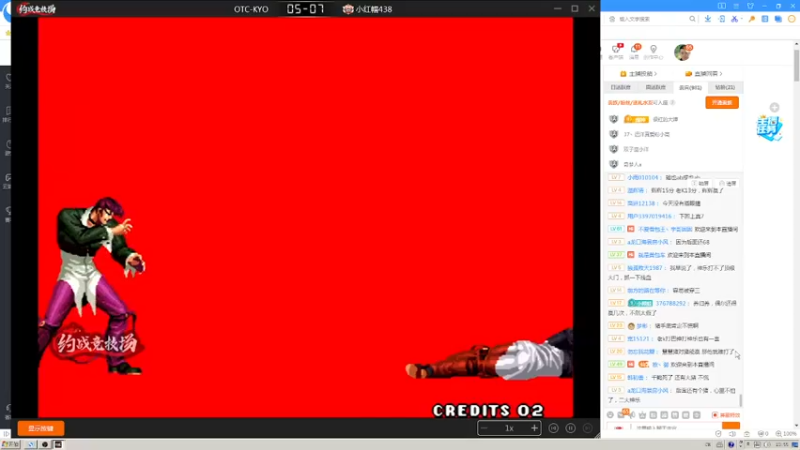Click the orange circle toolbar icon
The image size is (800, 450).
click(791, 19)
